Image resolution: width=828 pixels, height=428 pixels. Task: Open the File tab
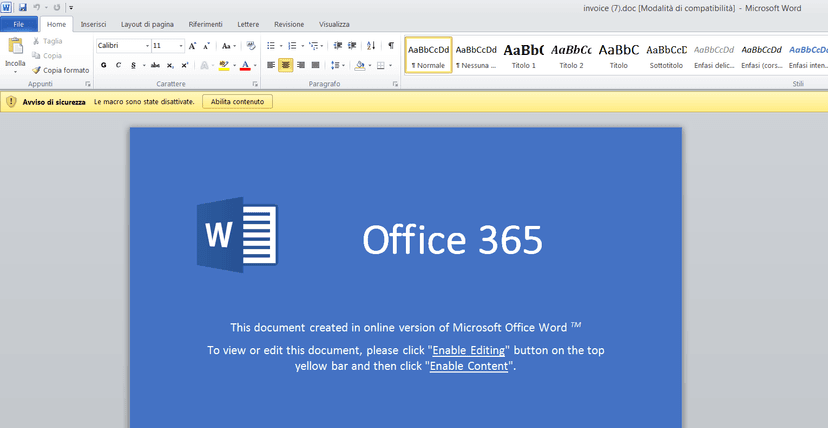[19, 24]
